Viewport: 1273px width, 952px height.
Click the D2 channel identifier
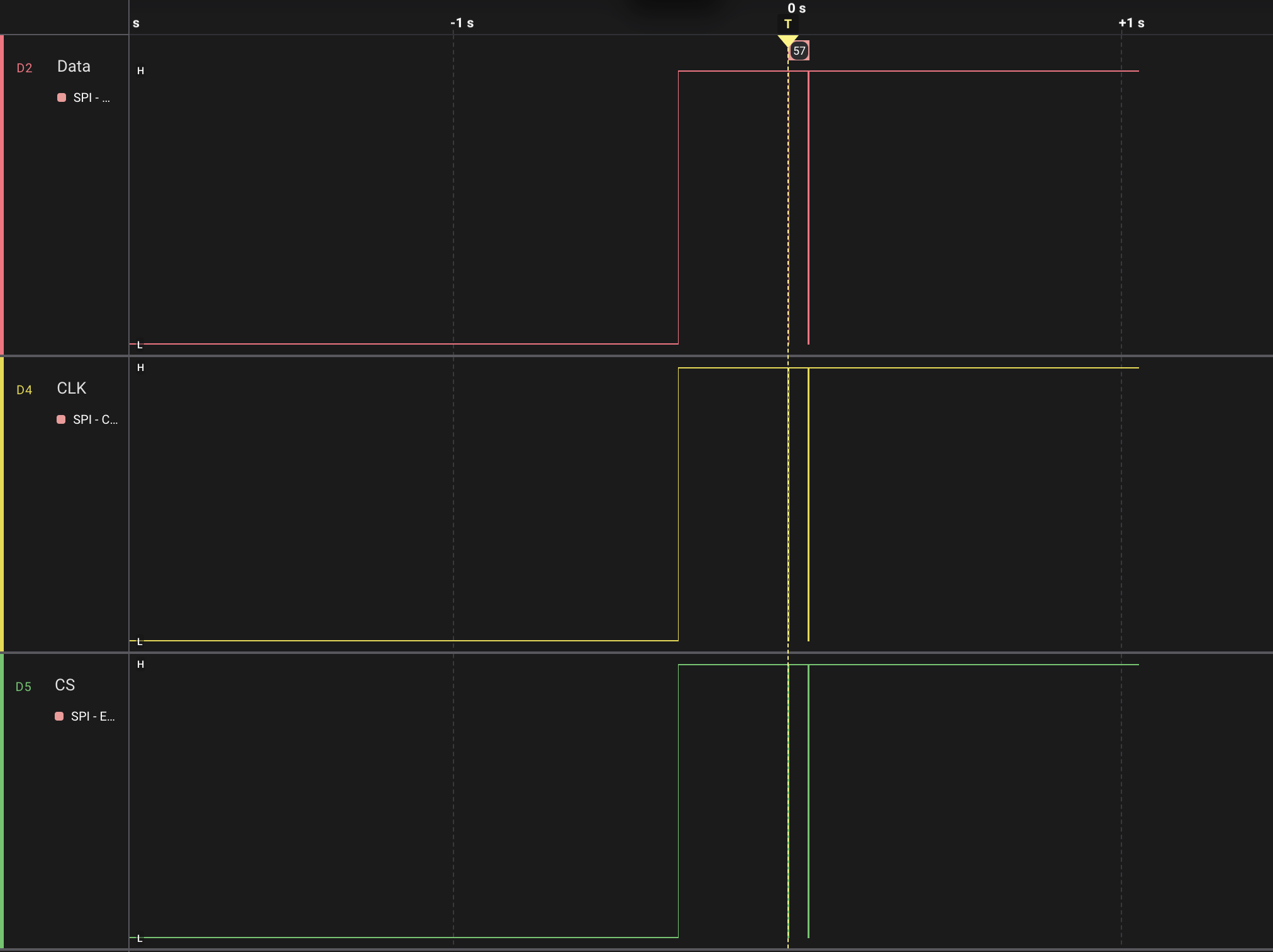click(25, 68)
